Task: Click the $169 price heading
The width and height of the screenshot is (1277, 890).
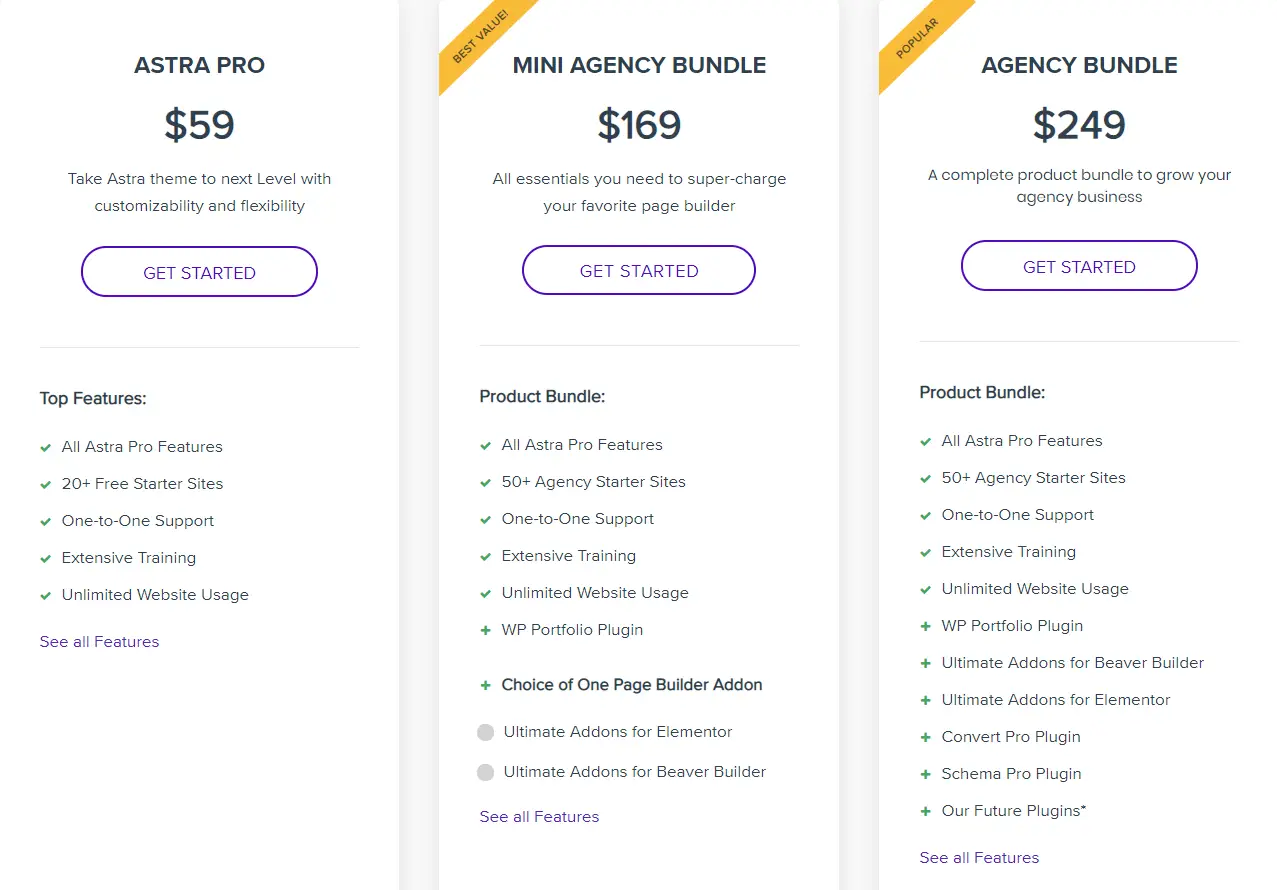Action: tap(639, 125)
